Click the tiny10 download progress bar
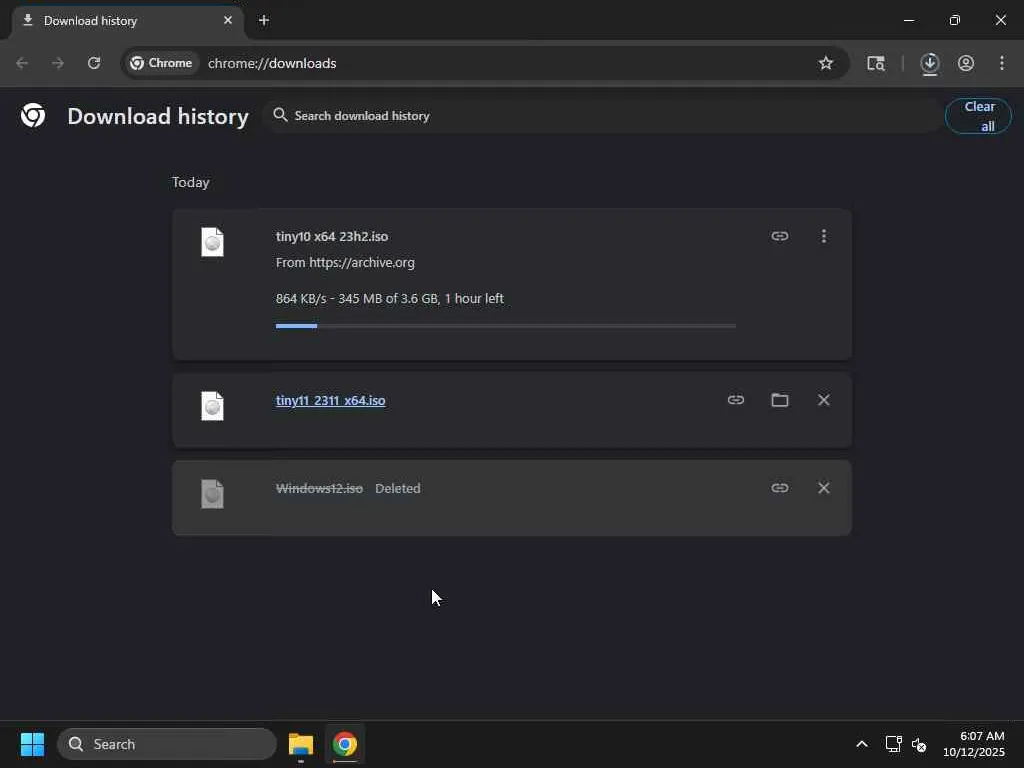The image size is (1024, 768). (505, 325)
